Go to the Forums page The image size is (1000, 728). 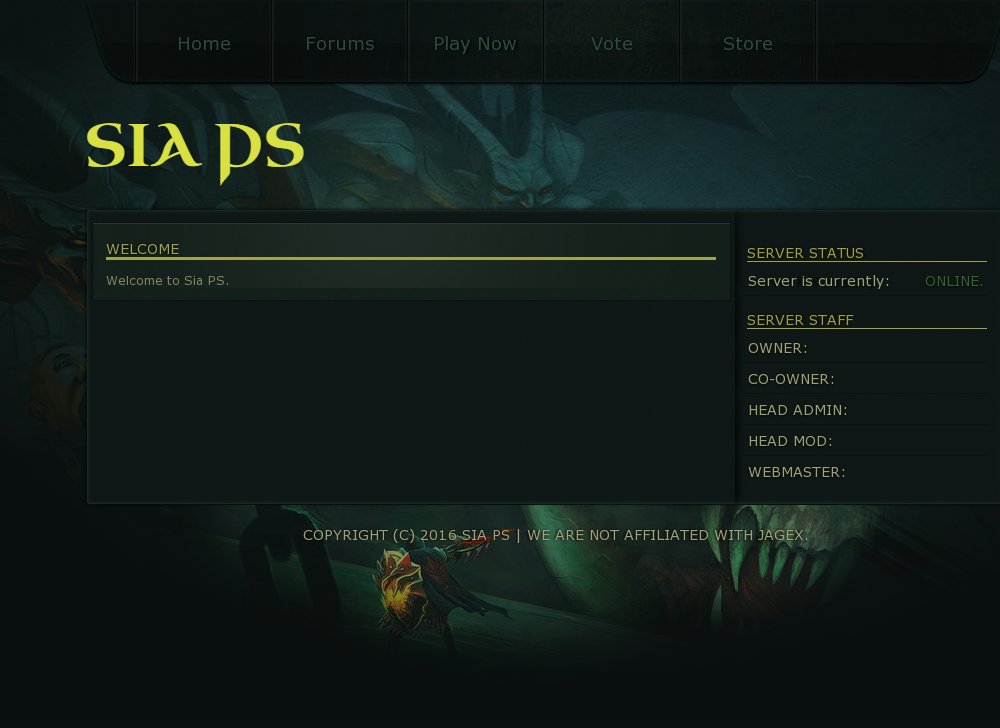(340, 43)
